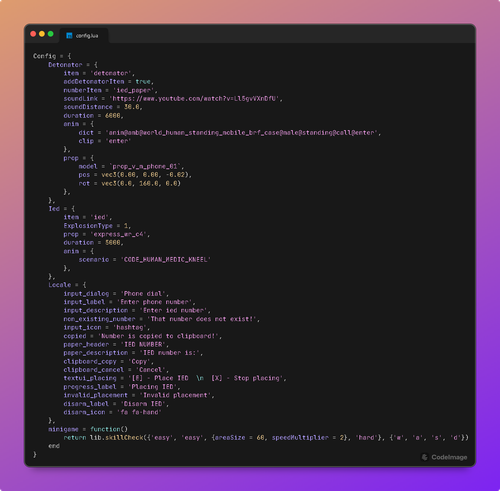Click the green maximize window button
The height and width of the screenshot is (491, 500).
point(51,34)
